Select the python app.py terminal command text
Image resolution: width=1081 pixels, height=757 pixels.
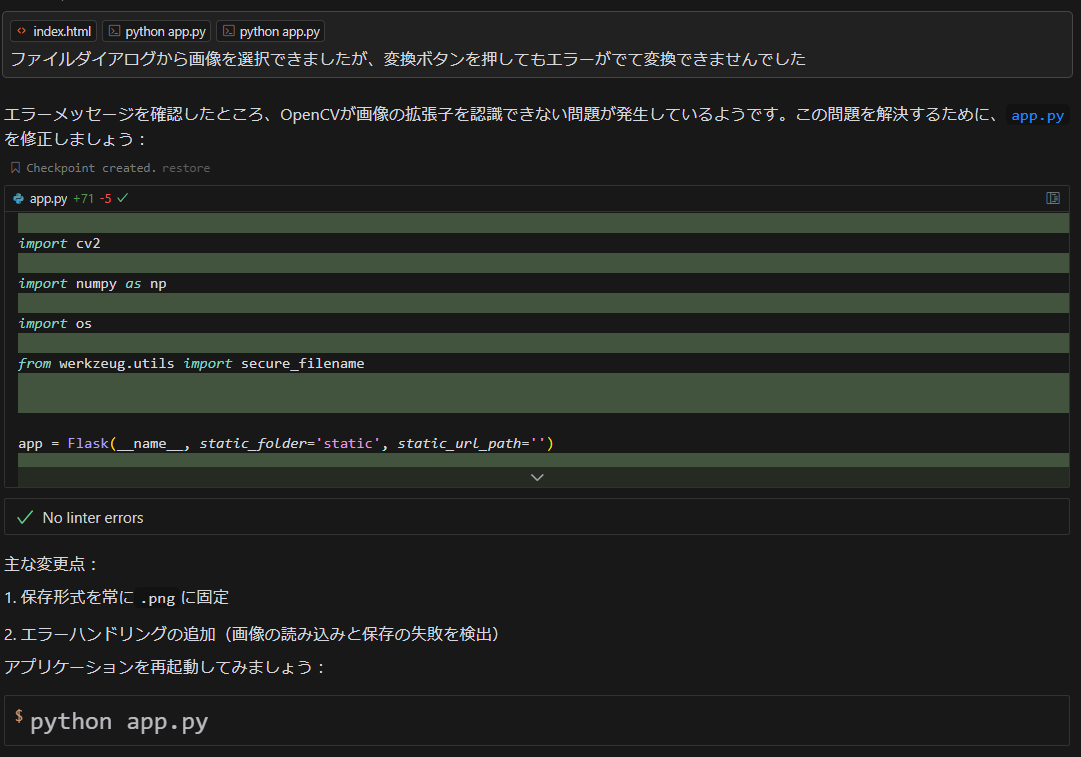[x=120, y=720]
